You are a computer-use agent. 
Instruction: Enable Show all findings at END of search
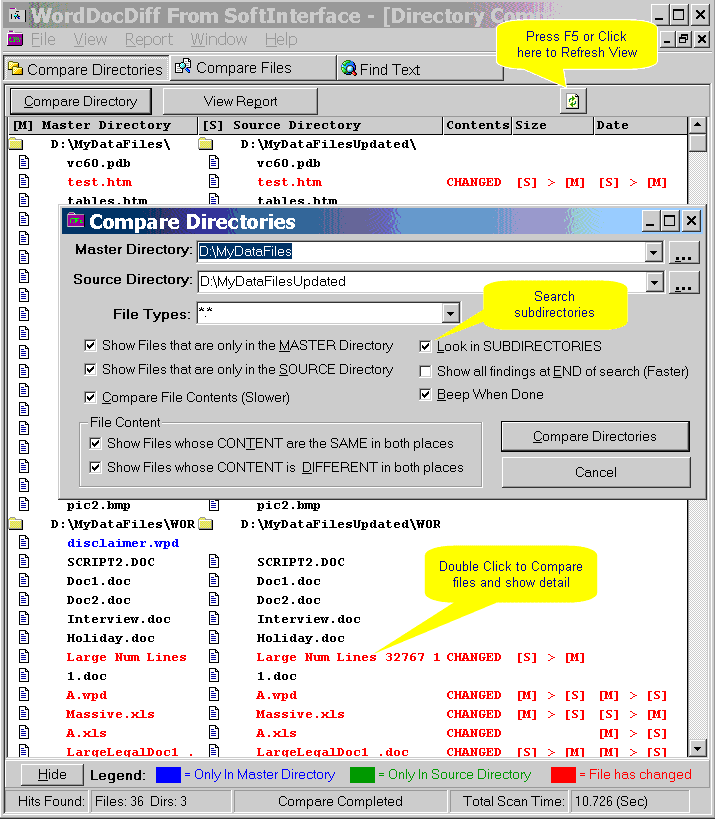pyautogui.click(x=426, y=371)
